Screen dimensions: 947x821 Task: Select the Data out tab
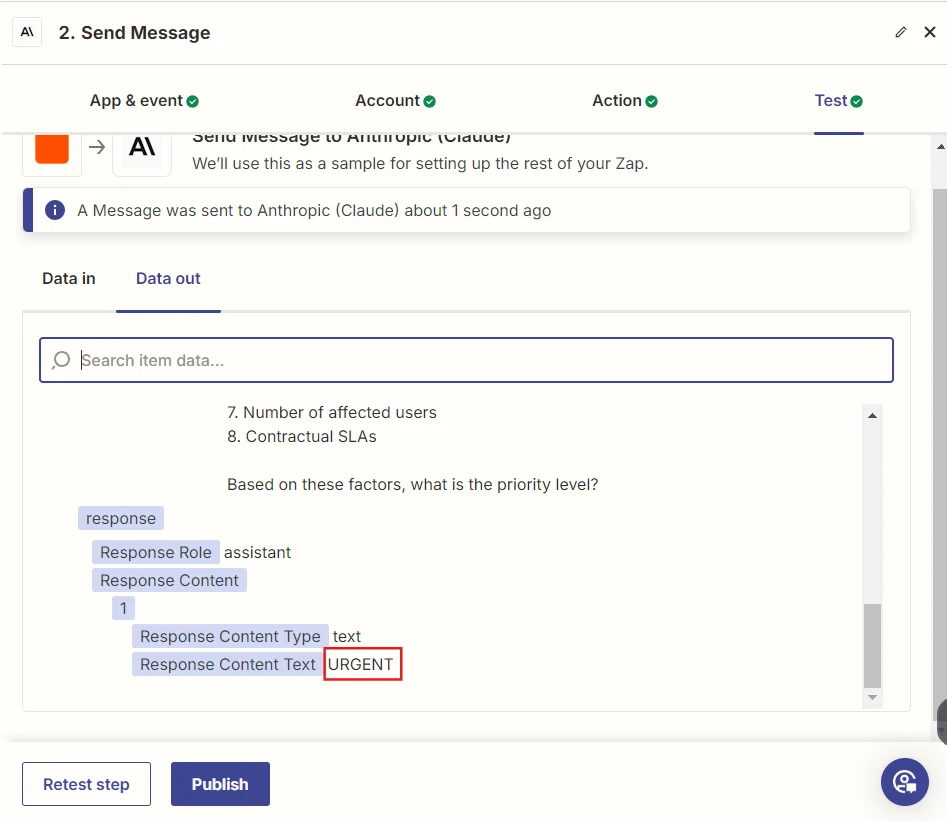coord(168,278)
